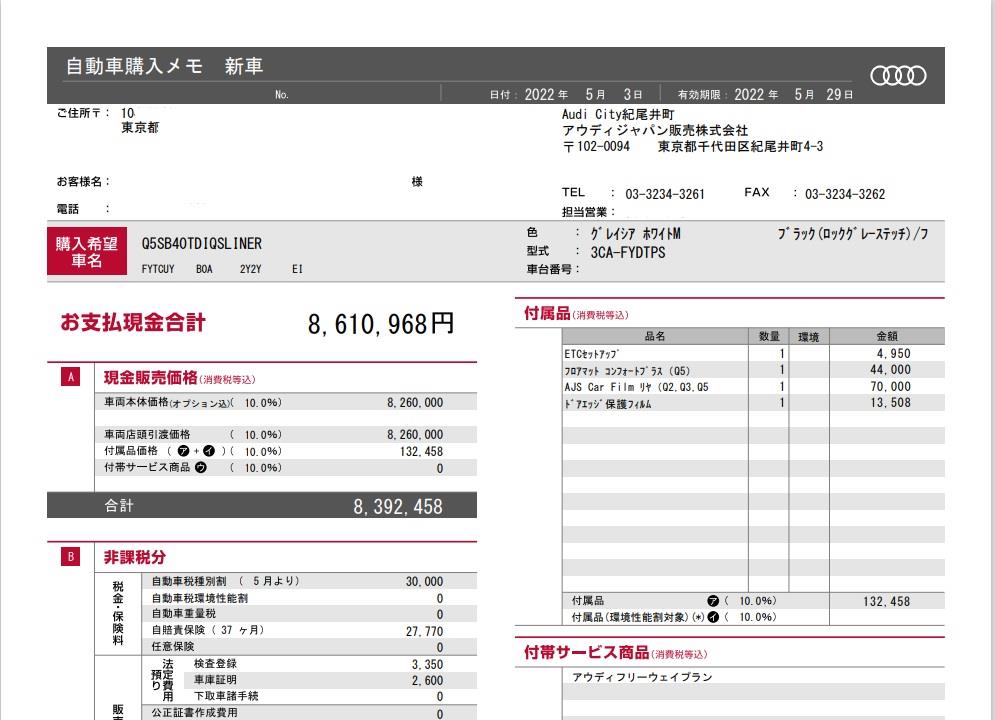This screenshot has width=995, height=720.
Task: Click the ETC setup price 4,950
Action: click(893, 354)
